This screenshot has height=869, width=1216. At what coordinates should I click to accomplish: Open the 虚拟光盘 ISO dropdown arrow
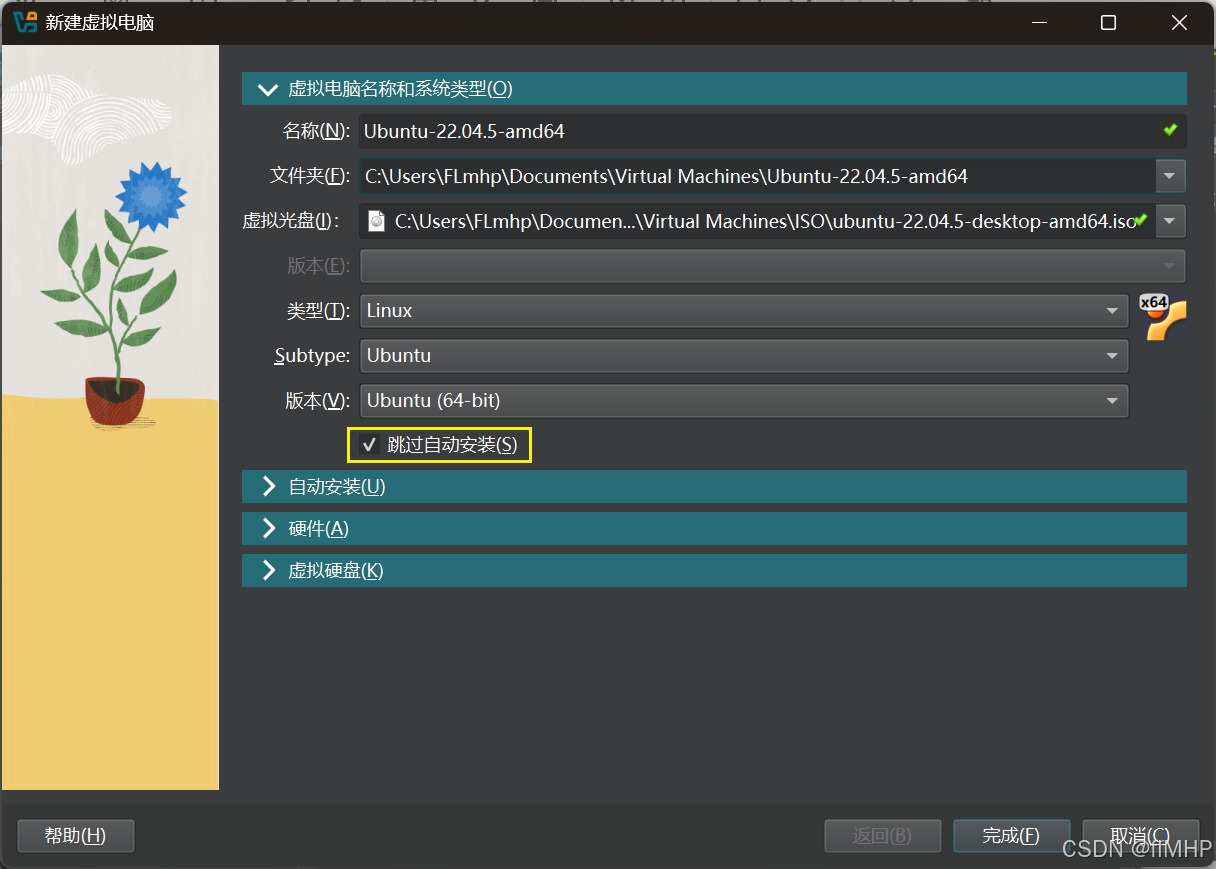point(1170,221)
